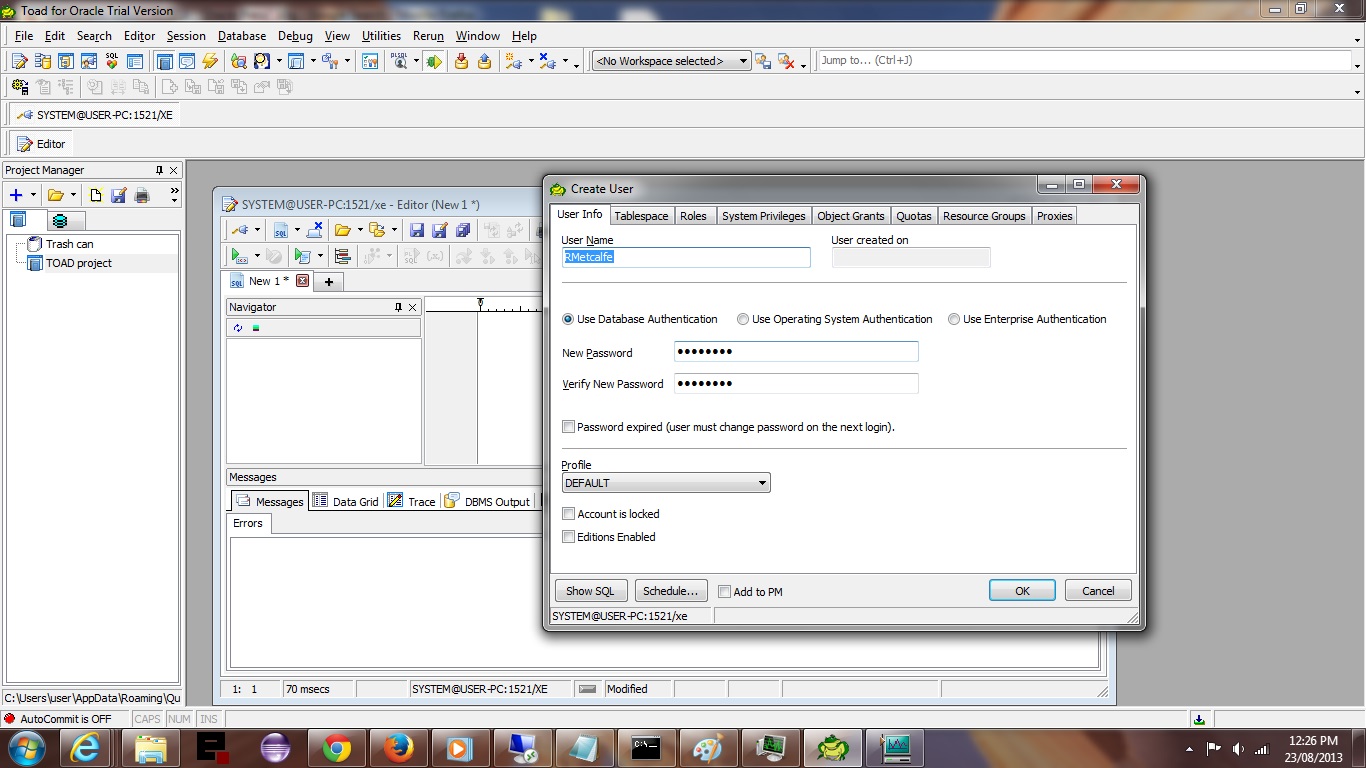This screenshot has width=1366, height=768.
Task: Switch to the System Privileges tab
Action: pyautogui.click(x=763, y=216)
